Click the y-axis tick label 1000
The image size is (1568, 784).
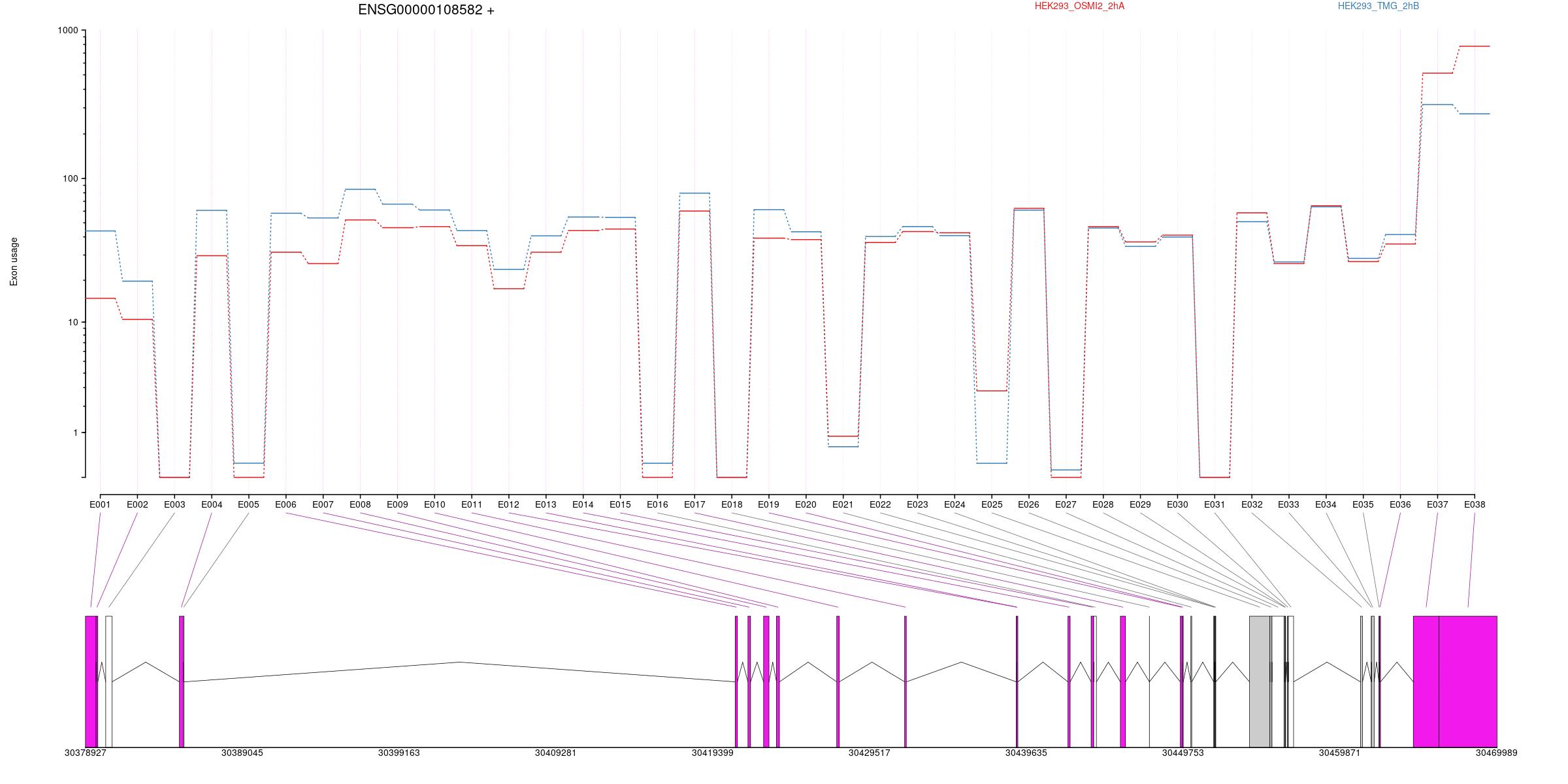(67, 31)
